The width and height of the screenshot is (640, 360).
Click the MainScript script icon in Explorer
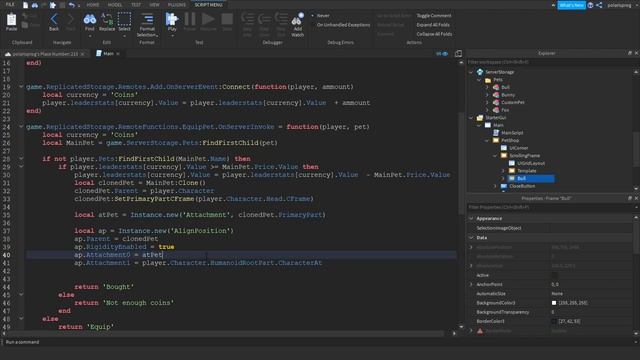coord(496,133)
